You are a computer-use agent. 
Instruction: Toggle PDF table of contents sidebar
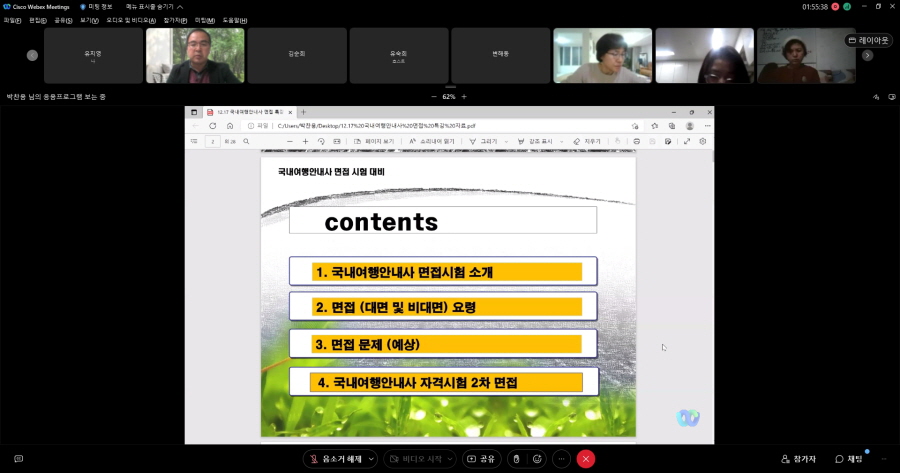pos(194,141)
